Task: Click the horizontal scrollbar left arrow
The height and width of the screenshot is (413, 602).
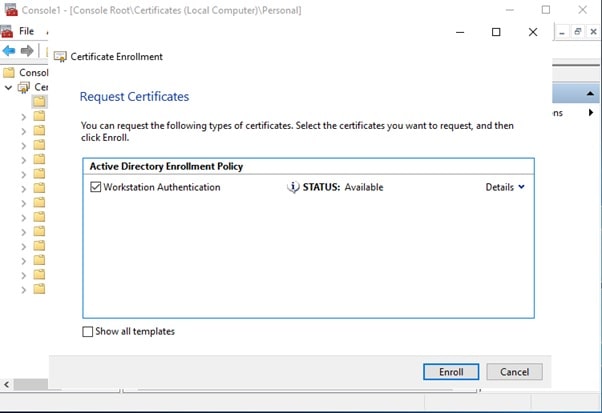Action: tap(6, 384)
